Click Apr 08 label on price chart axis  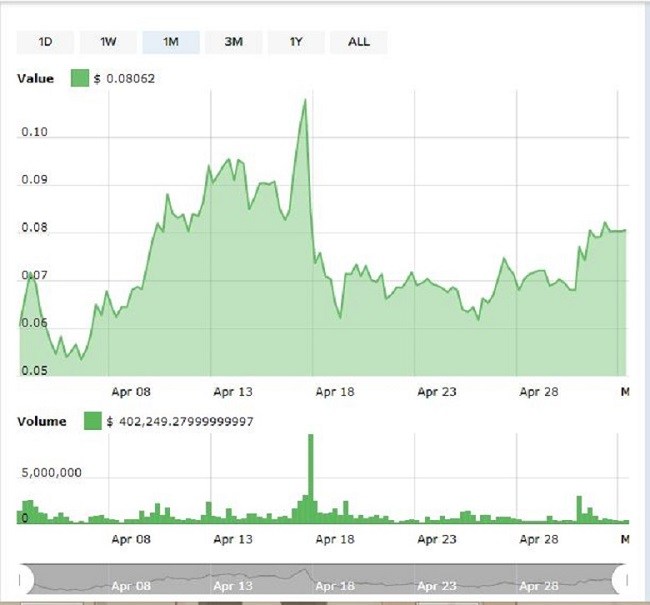pos(131,391)
